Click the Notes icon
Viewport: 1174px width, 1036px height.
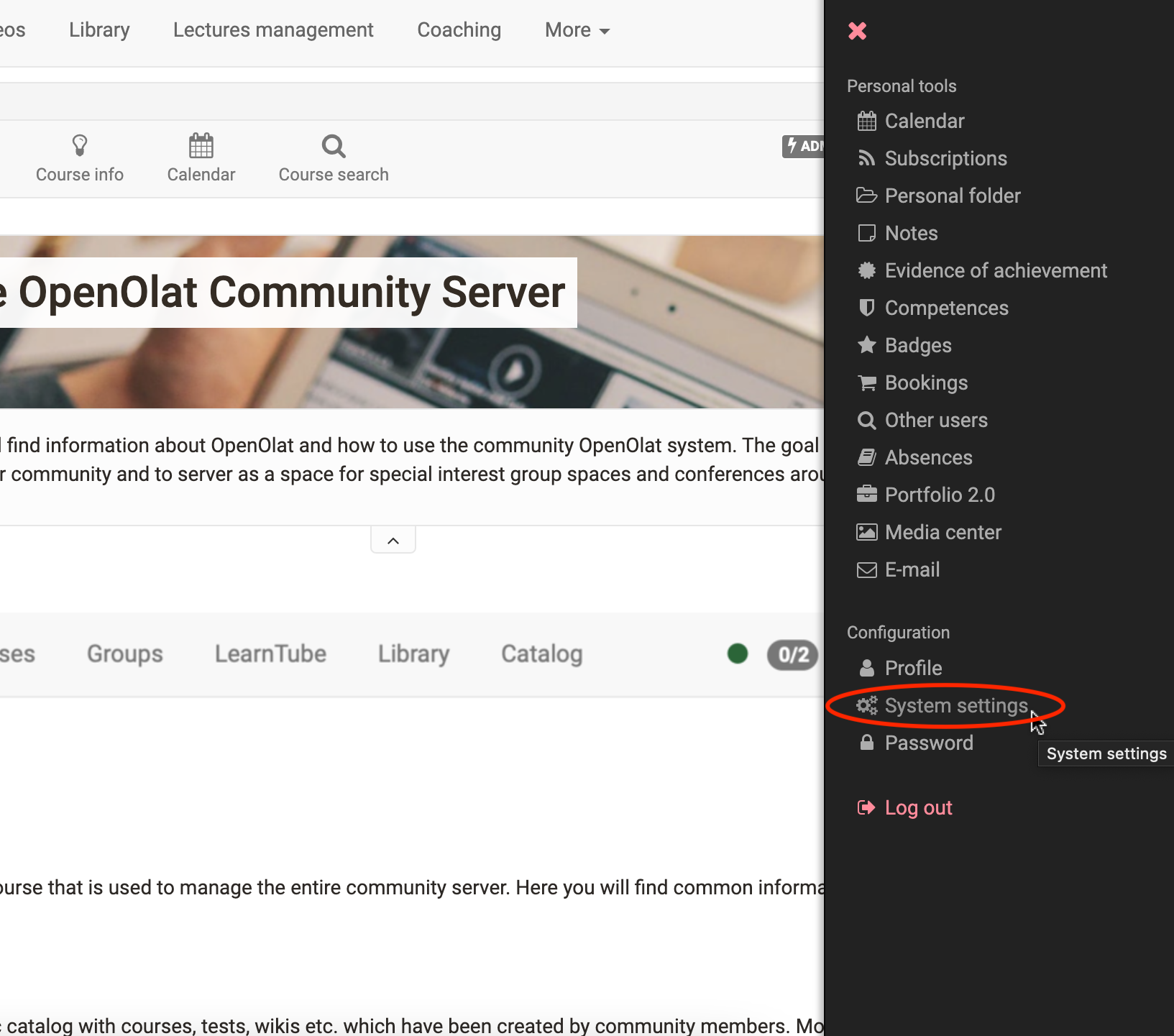coord(867,233)
